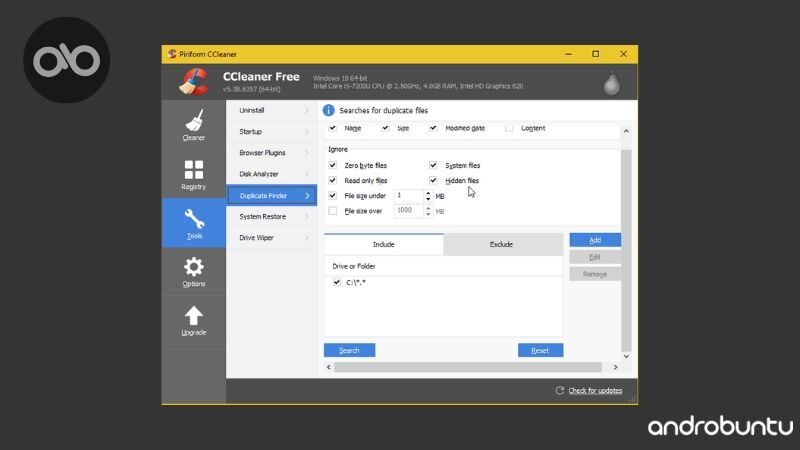
Task: Open the Startup tool
Action: point(271,132)
